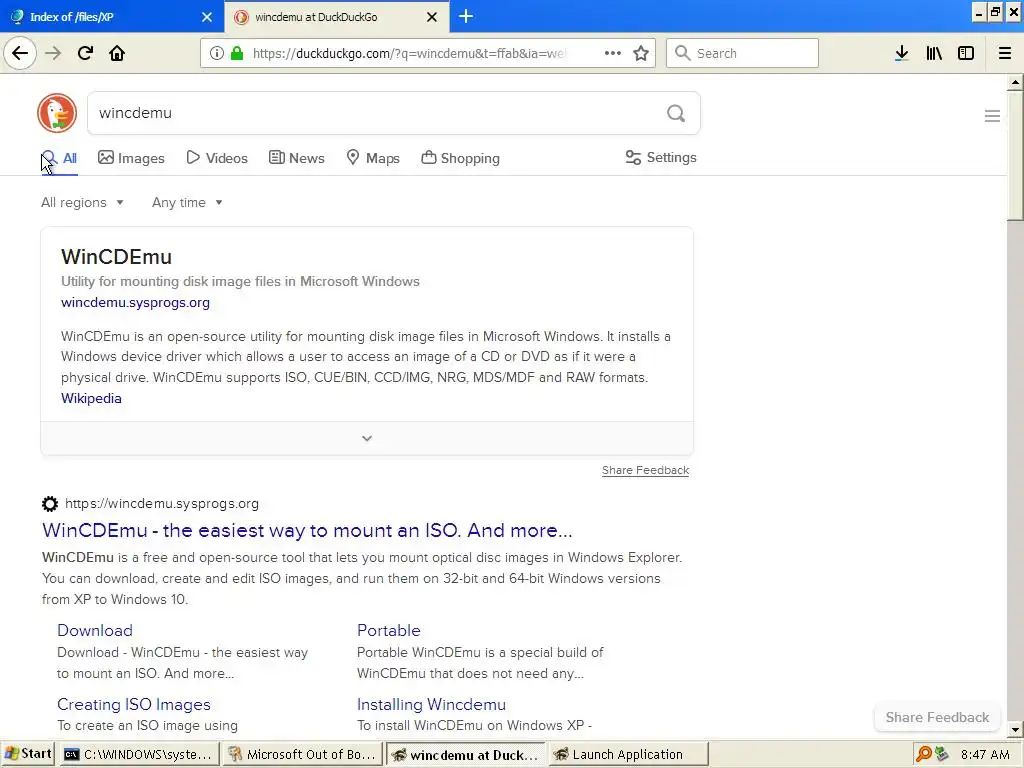Bookmark this page with the star
Viewport: 1024px width, 768px height.
click(641, 53)
